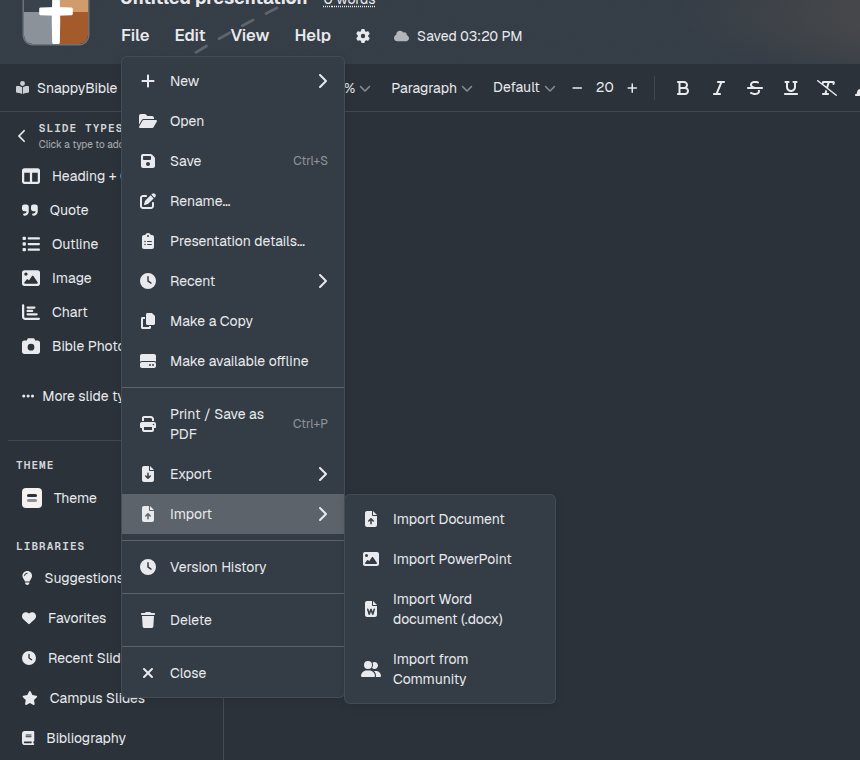Add a Quote slide
860x760 pixels.
tap(55, 210)
